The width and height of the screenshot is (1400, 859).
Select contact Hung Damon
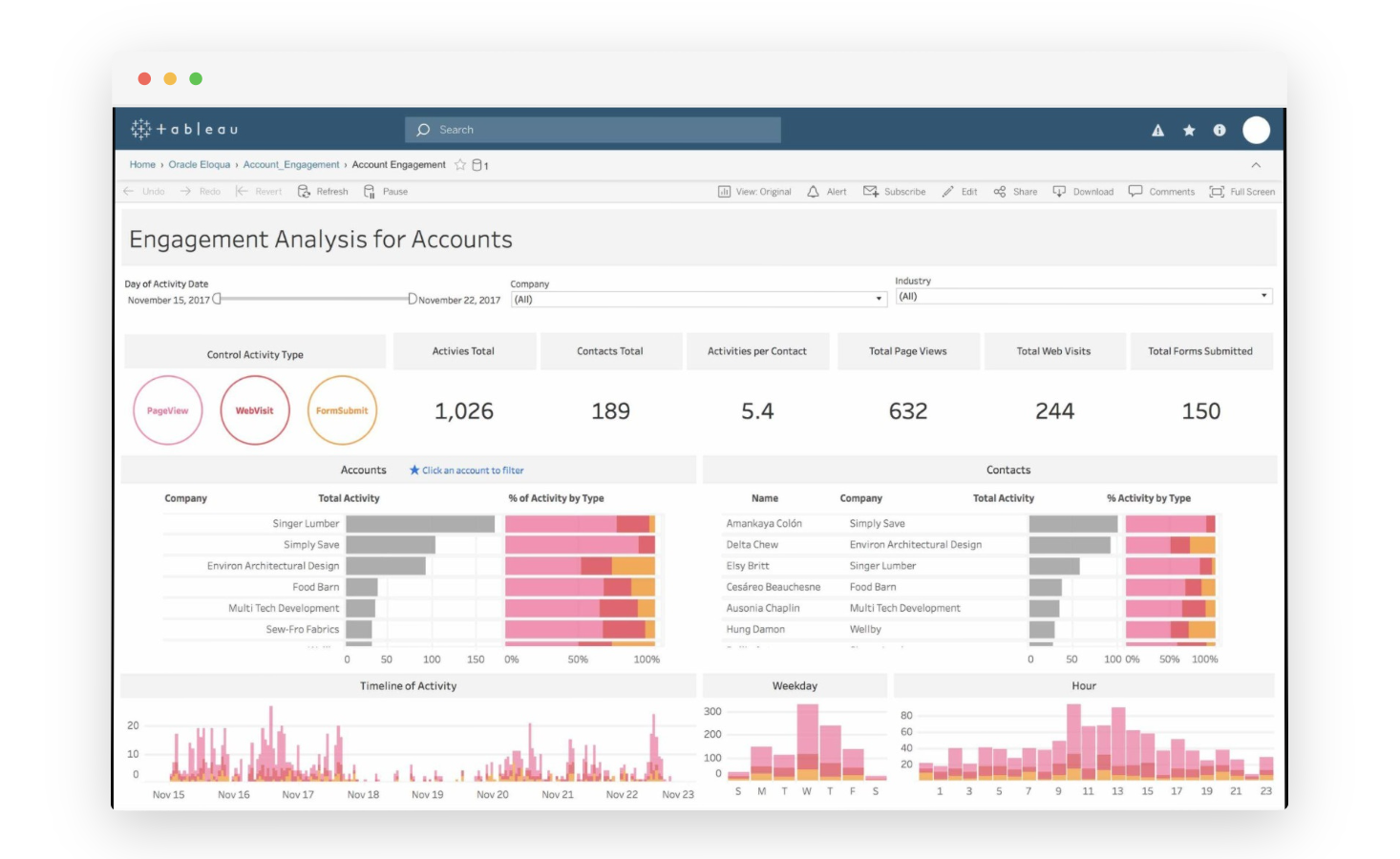coord(755,629)
